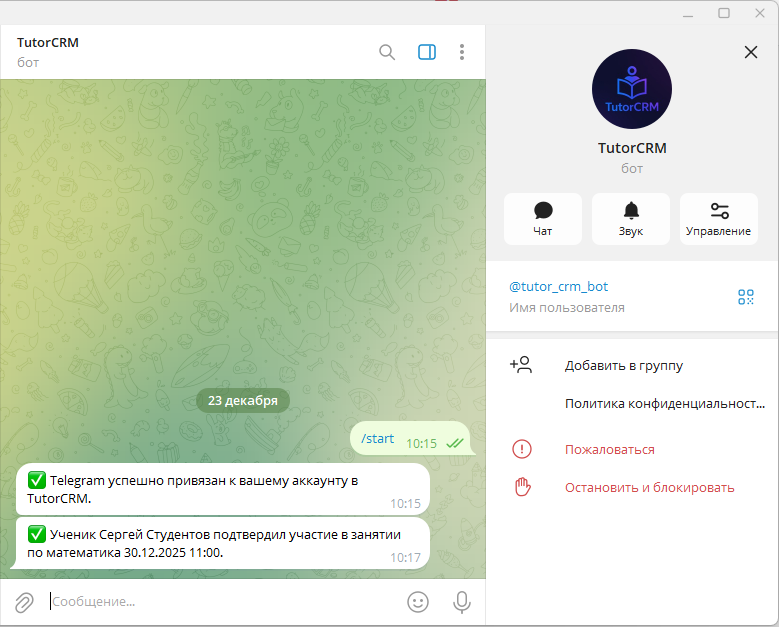Click the microphone voice message icon
This screenshot has width=779, height=627.
click(x=462, y=602)
